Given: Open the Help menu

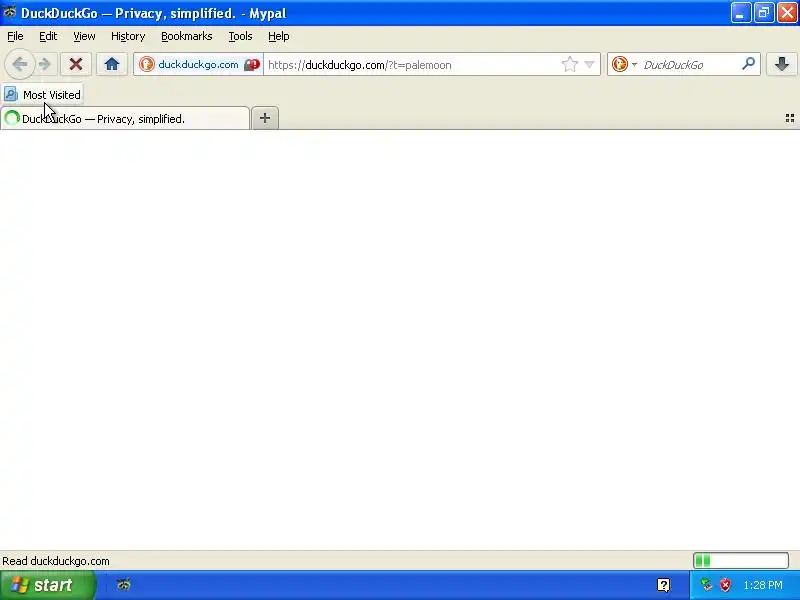Looking at the screenshot, I should 279,36.
